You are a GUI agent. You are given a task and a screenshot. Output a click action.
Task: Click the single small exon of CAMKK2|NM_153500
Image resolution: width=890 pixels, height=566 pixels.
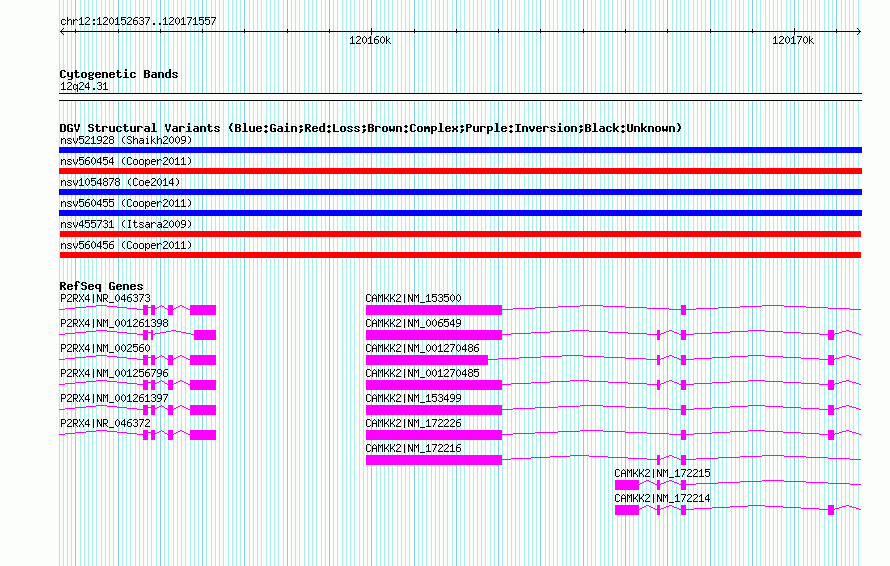pos(683,310)
